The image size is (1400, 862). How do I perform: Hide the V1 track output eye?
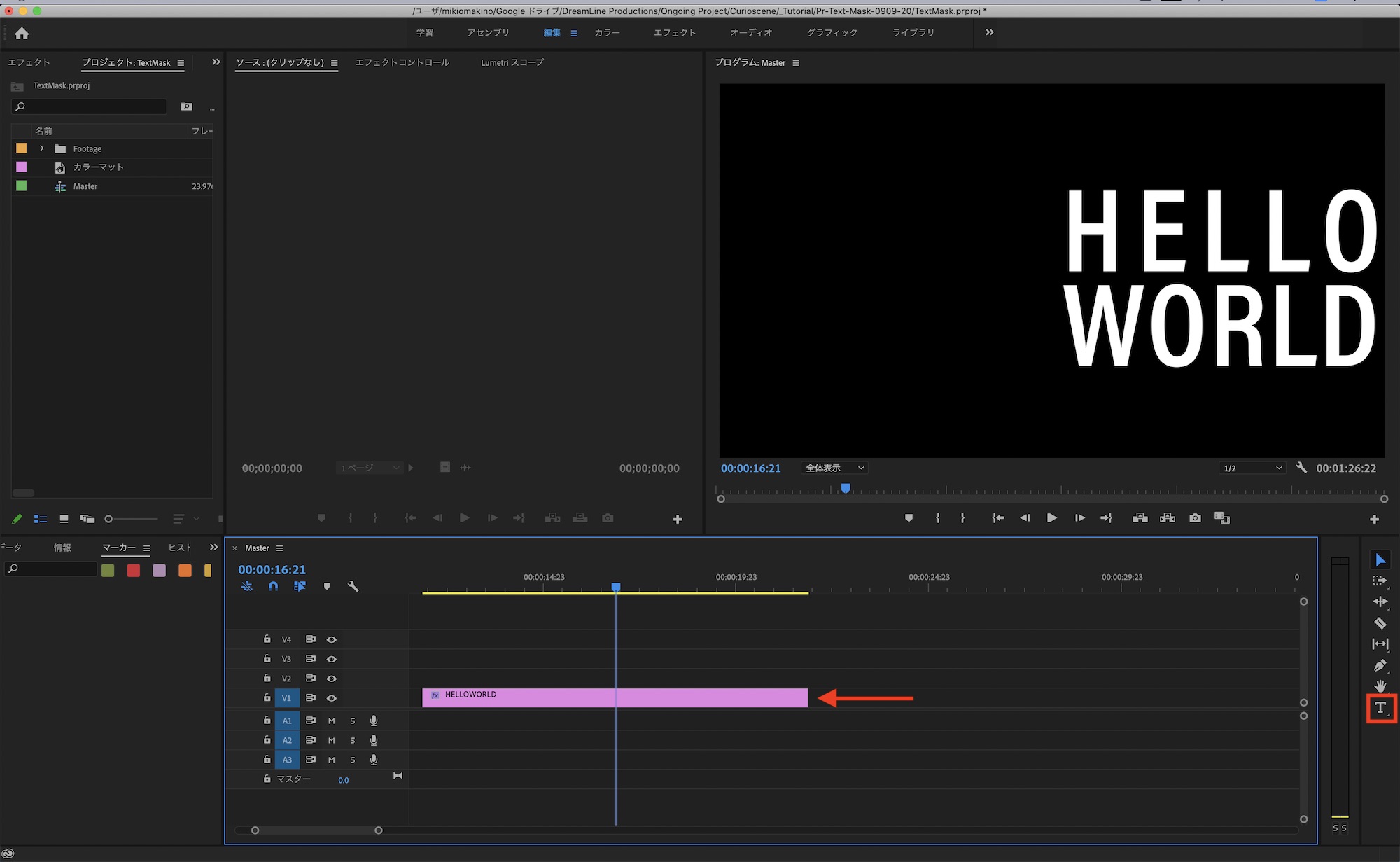pyautogui.click(x=332, y=698)
